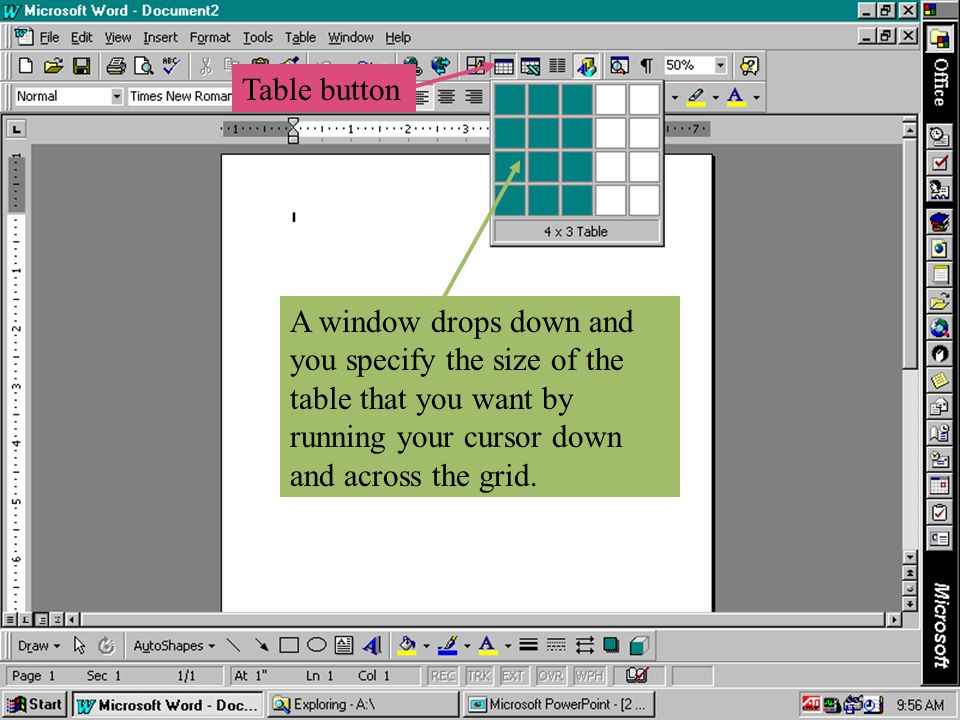Click the Select Browse Object button

click(x=910, y=588)
